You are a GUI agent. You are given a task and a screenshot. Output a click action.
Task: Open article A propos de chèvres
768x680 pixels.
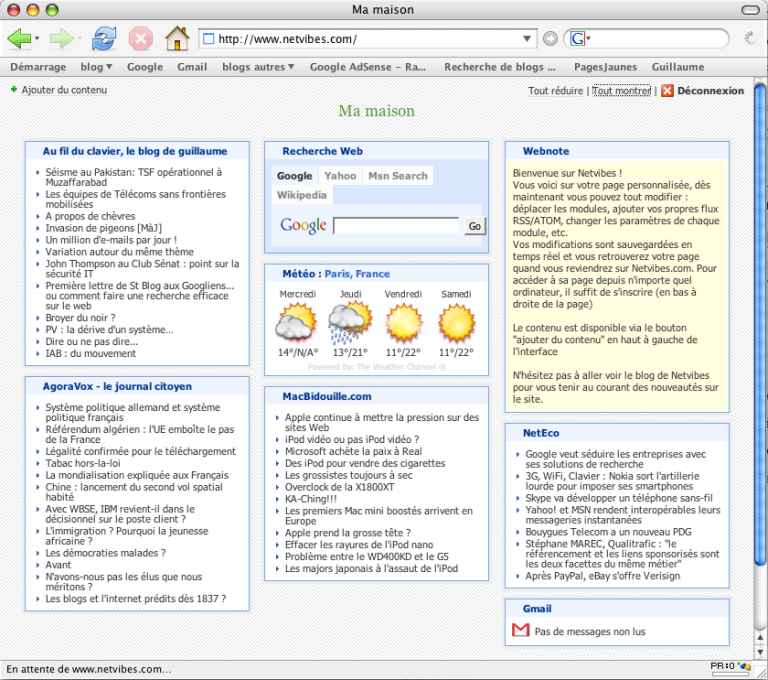pyautogui.click(x=90, y=216)
